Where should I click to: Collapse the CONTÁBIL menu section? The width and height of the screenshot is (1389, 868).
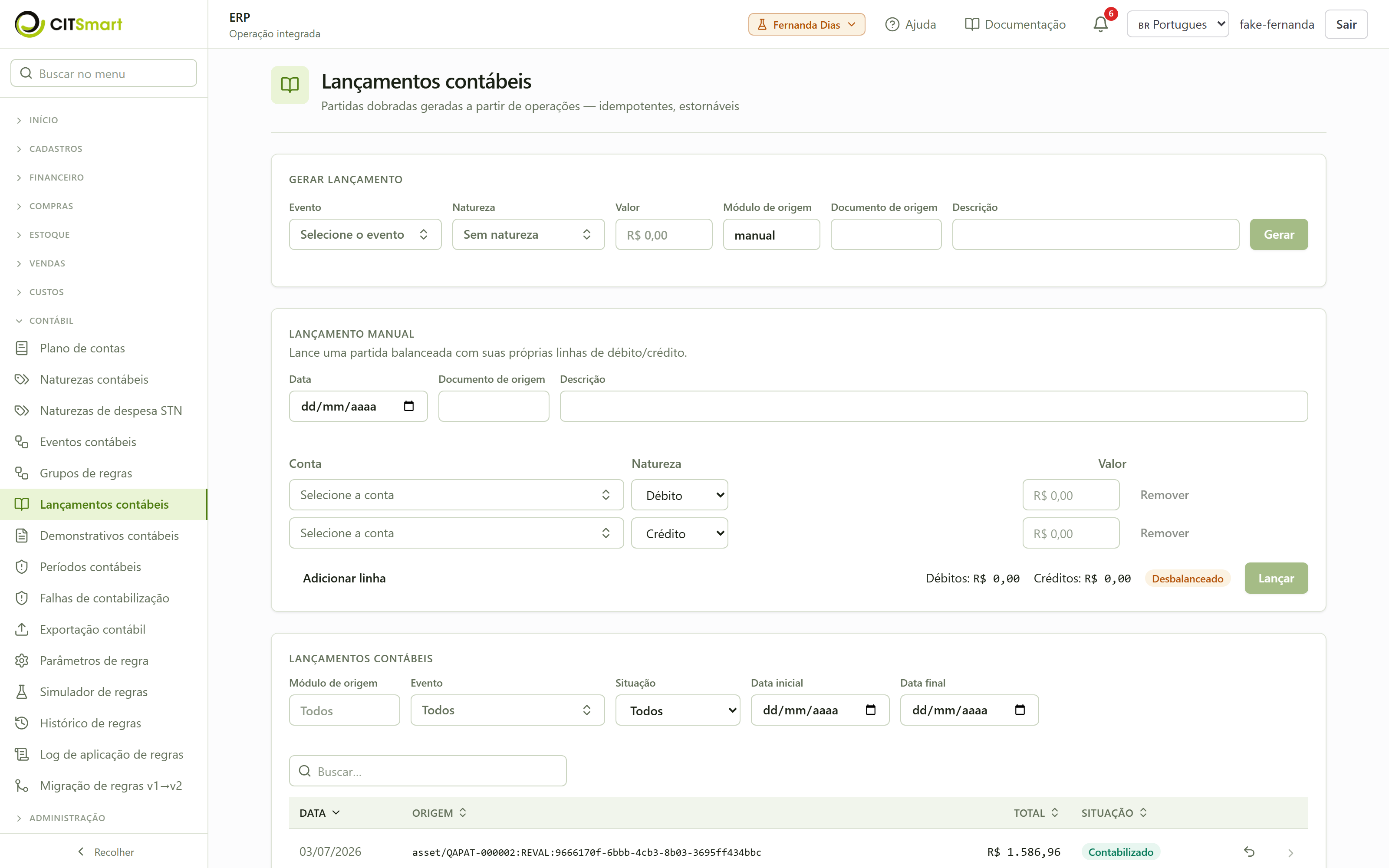pyautogui.click(x=51, y=320)
